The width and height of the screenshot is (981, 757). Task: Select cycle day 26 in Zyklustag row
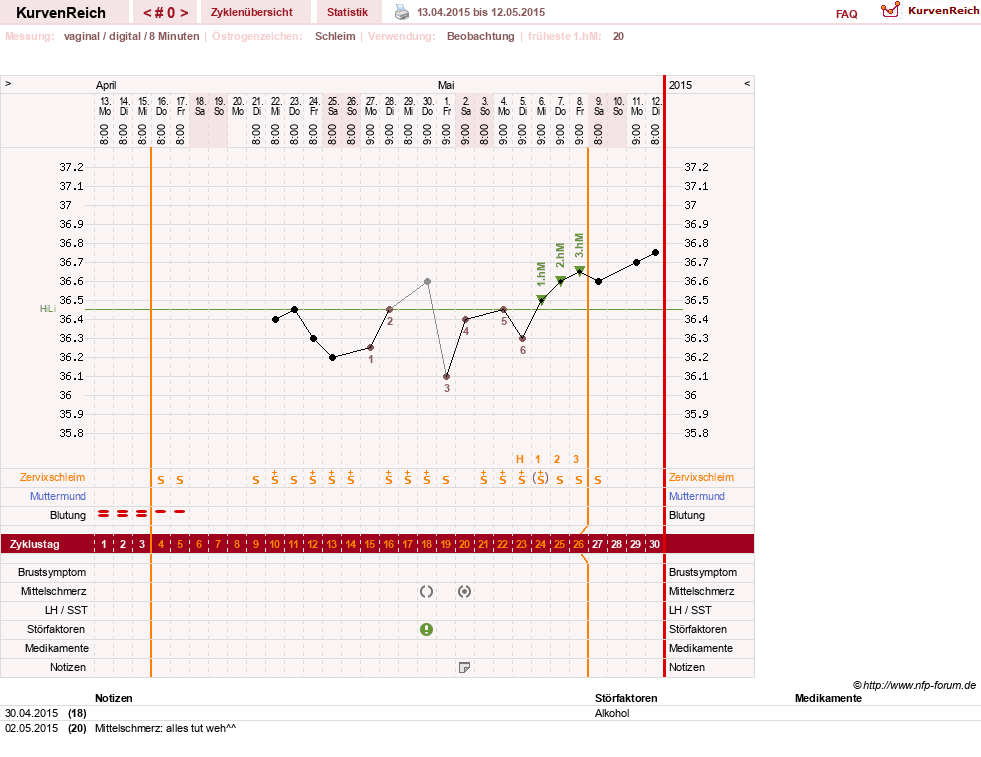coord(579,544)
